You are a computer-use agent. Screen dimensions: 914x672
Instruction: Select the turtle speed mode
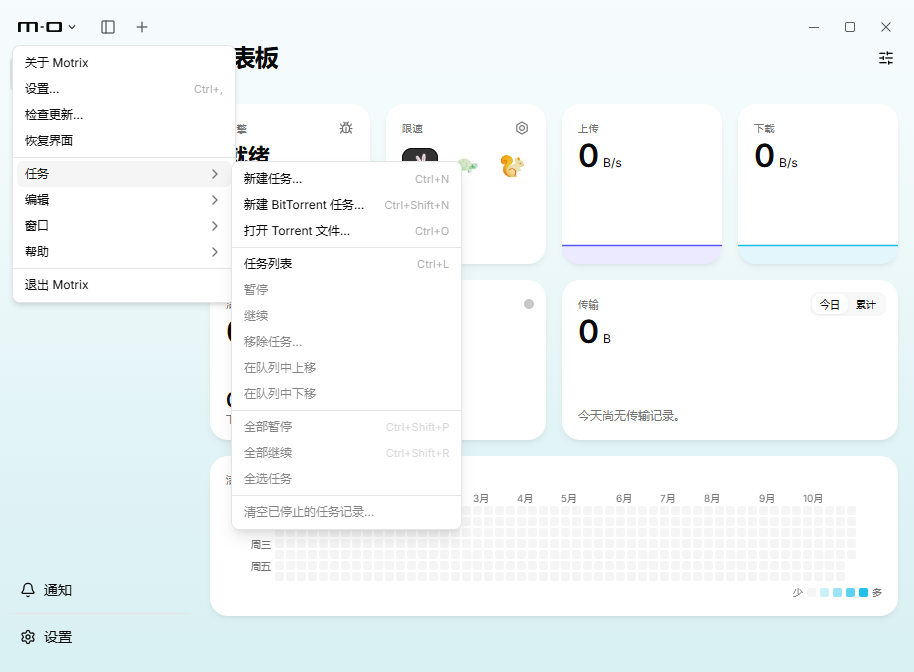click(467, 166)
